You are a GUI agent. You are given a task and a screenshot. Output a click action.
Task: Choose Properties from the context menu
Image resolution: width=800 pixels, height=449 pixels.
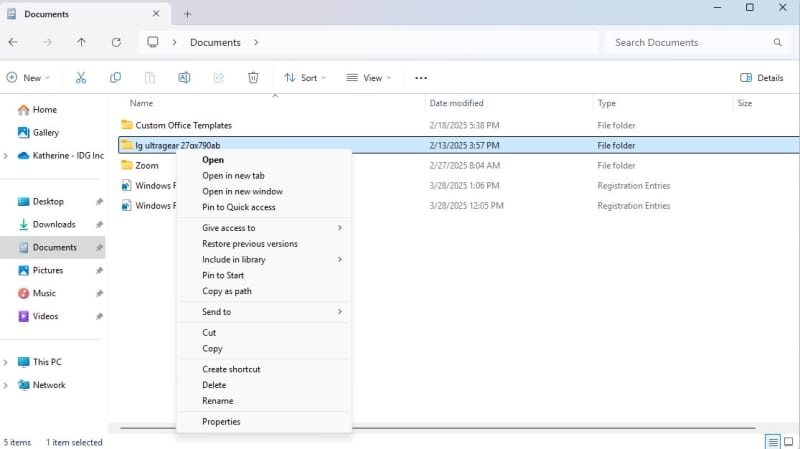click(221, 422)
